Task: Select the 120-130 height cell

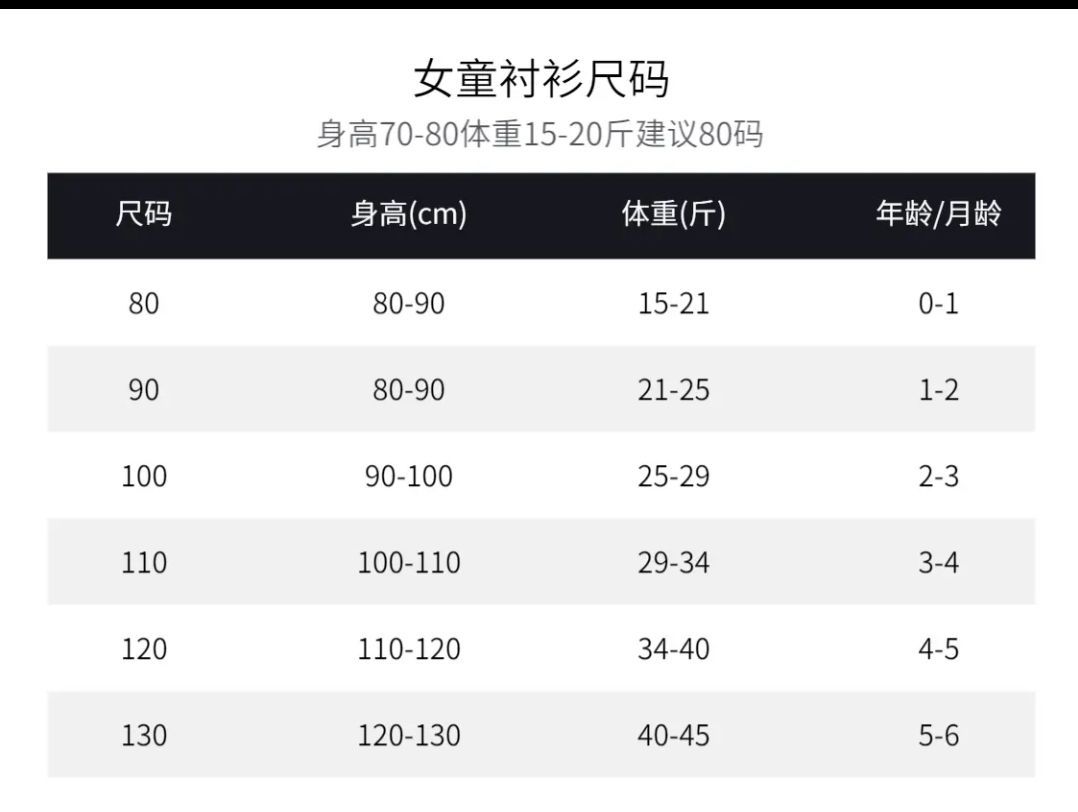Action: pos(409,736)
